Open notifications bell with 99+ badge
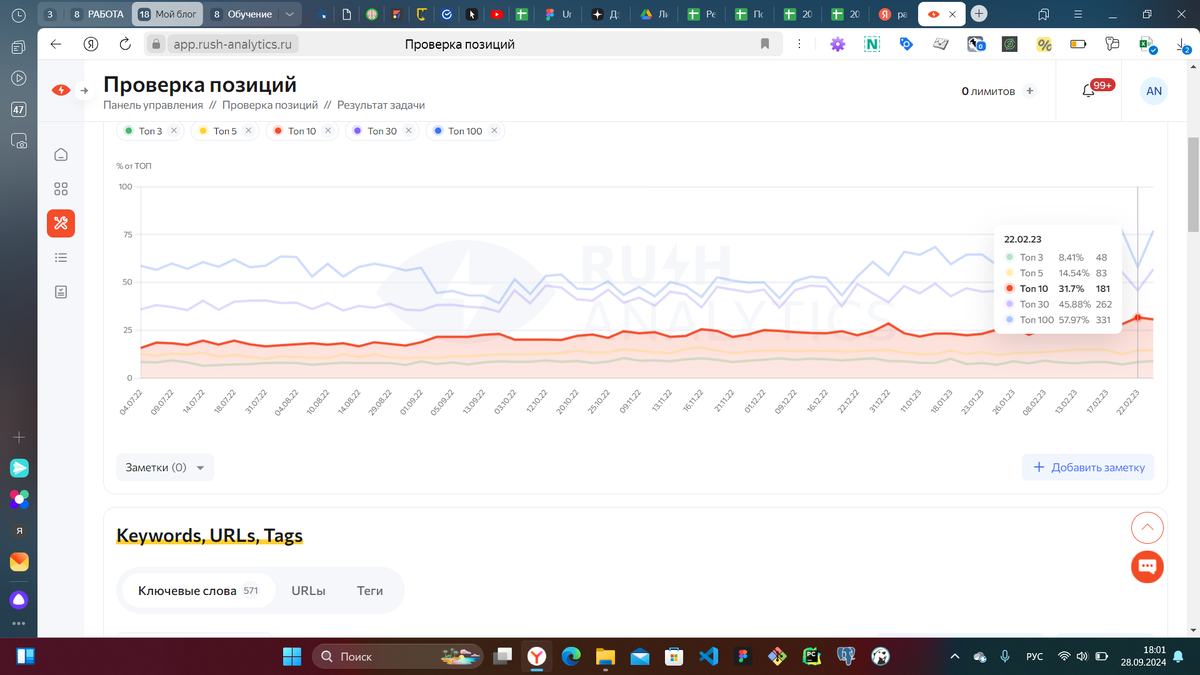1200x675 pixels. coord(1089,90)
